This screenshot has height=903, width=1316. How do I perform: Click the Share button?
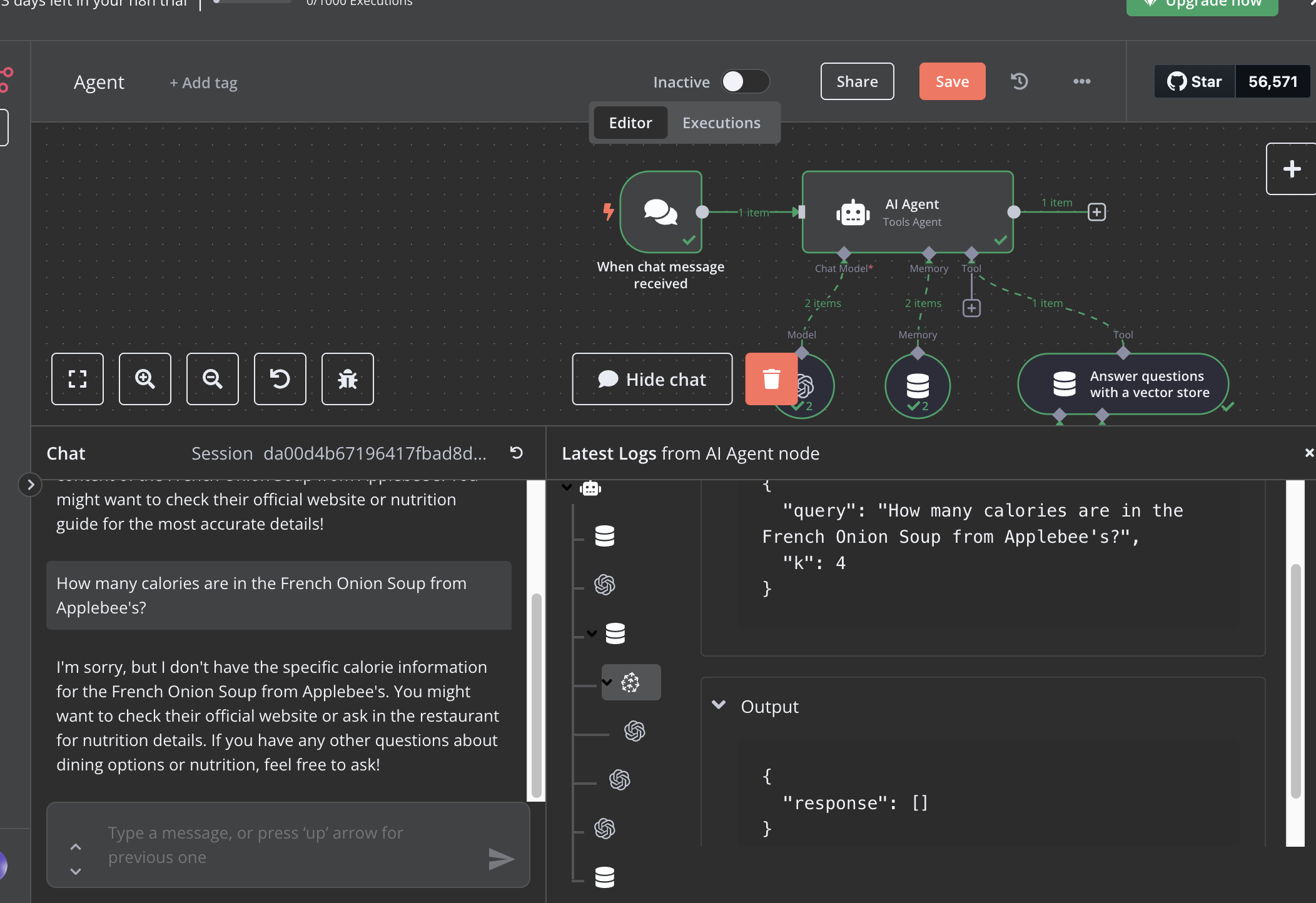[857, 81]
